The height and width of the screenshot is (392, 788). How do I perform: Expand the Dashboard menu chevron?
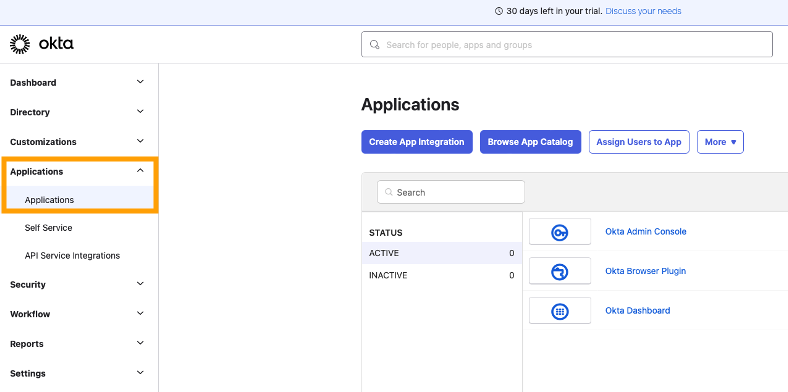tap(140, 82)
